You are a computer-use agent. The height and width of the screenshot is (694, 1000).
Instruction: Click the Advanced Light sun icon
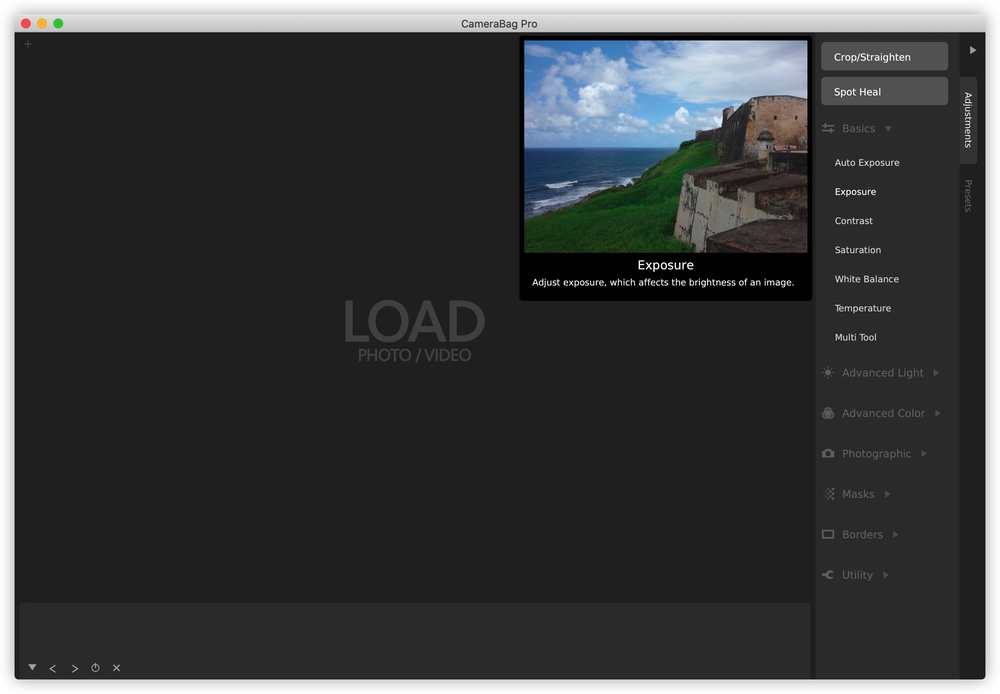coord(828,373)
